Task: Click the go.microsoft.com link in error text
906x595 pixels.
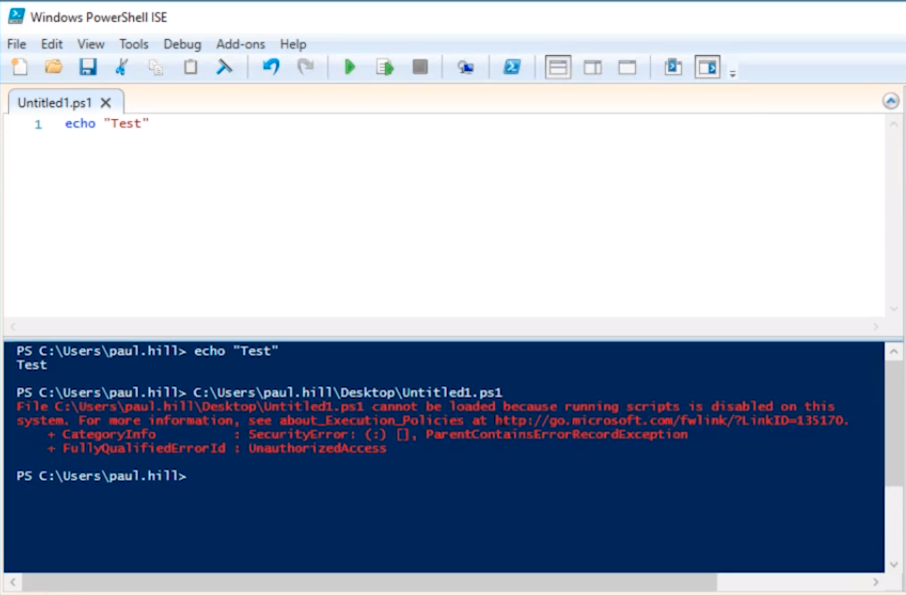Action: (x=671, y=420)
